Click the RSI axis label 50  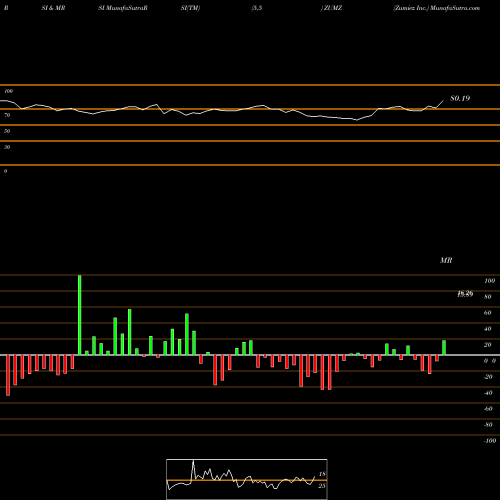tap(7, 131)
